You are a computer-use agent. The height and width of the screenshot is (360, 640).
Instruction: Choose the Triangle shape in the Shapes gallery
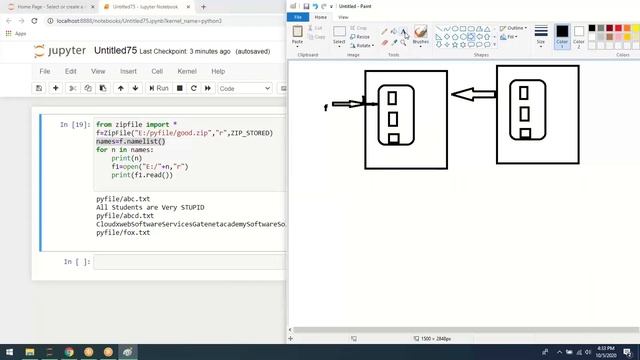487,29
